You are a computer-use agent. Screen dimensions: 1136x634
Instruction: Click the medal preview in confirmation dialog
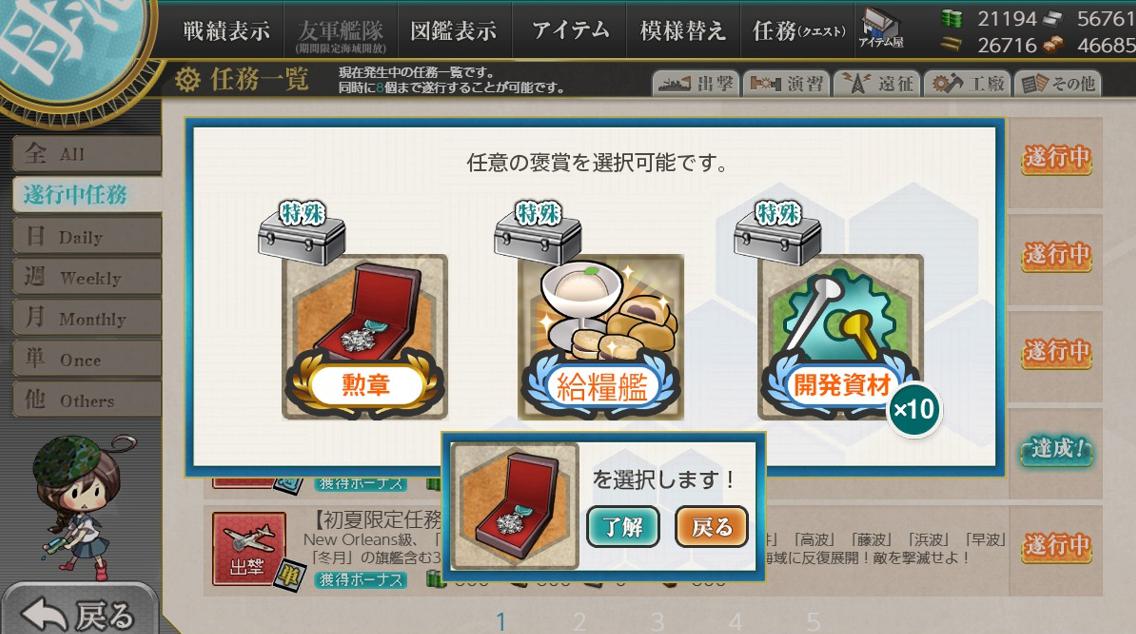(514, 506)
